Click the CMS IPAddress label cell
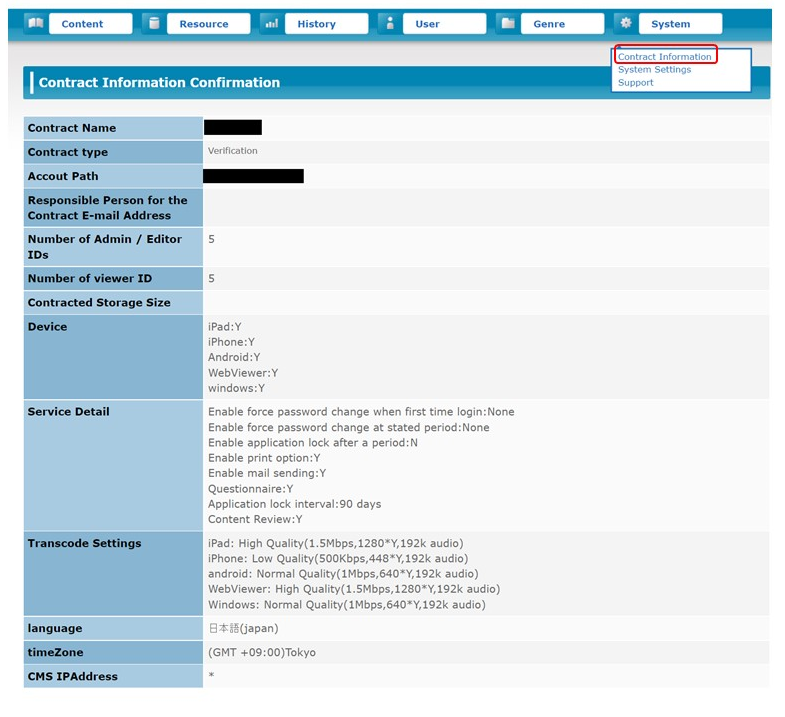 pyautogui.click(x=113, y=676)
